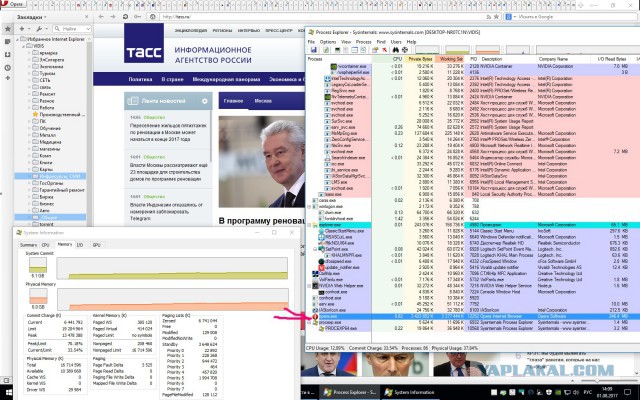
Task: Open the Find menu in Process Explorer
Action: 381,42
